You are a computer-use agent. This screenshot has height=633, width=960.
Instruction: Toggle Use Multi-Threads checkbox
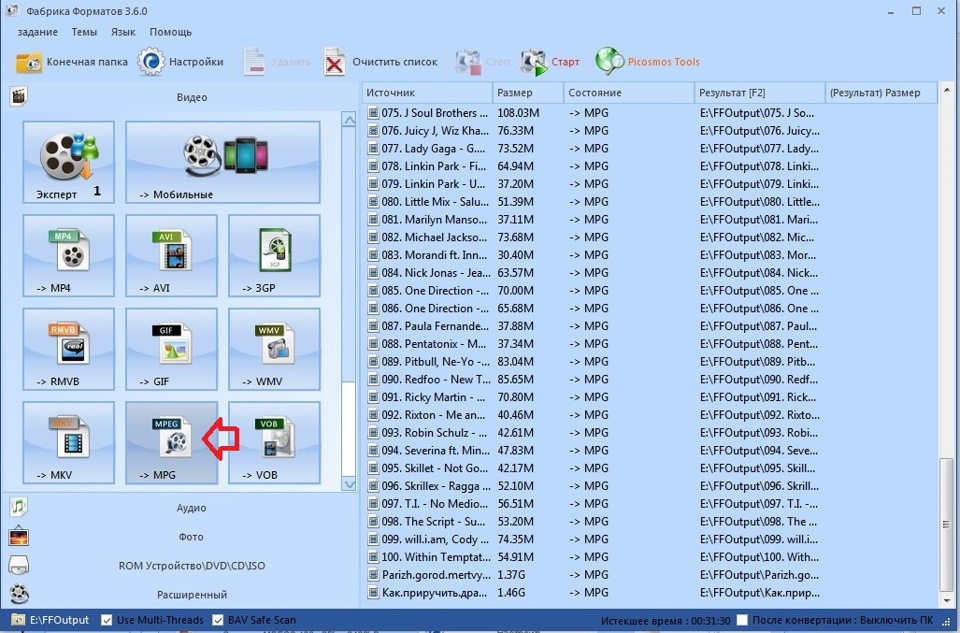coord(107,620)
